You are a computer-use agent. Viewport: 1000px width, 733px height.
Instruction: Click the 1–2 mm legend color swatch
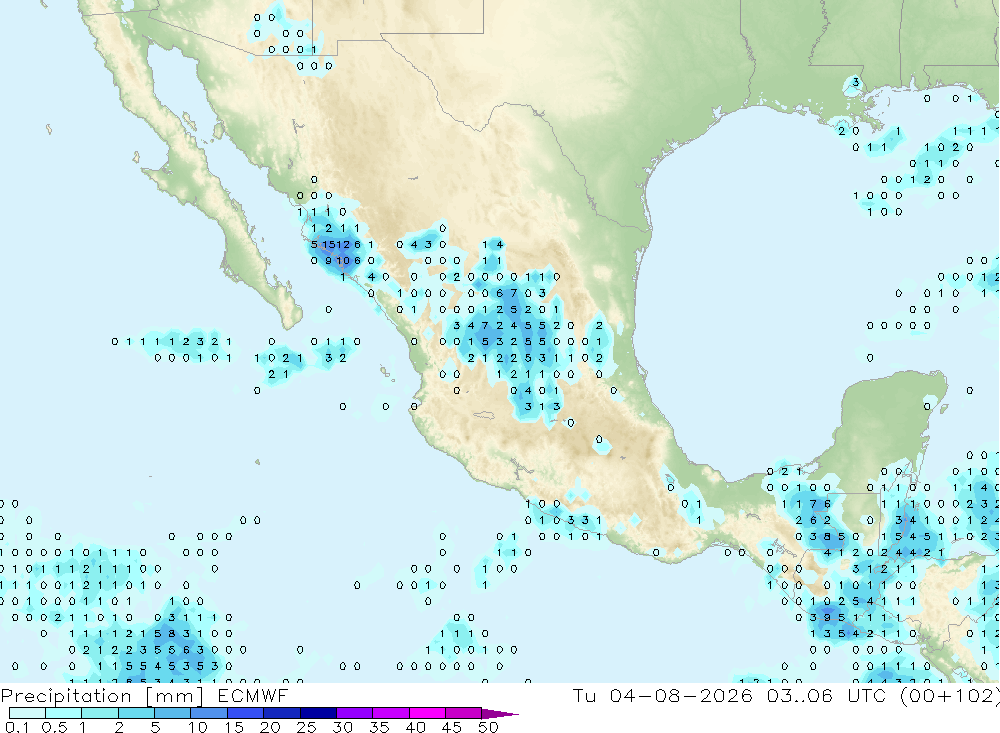(x=100, y=713)
